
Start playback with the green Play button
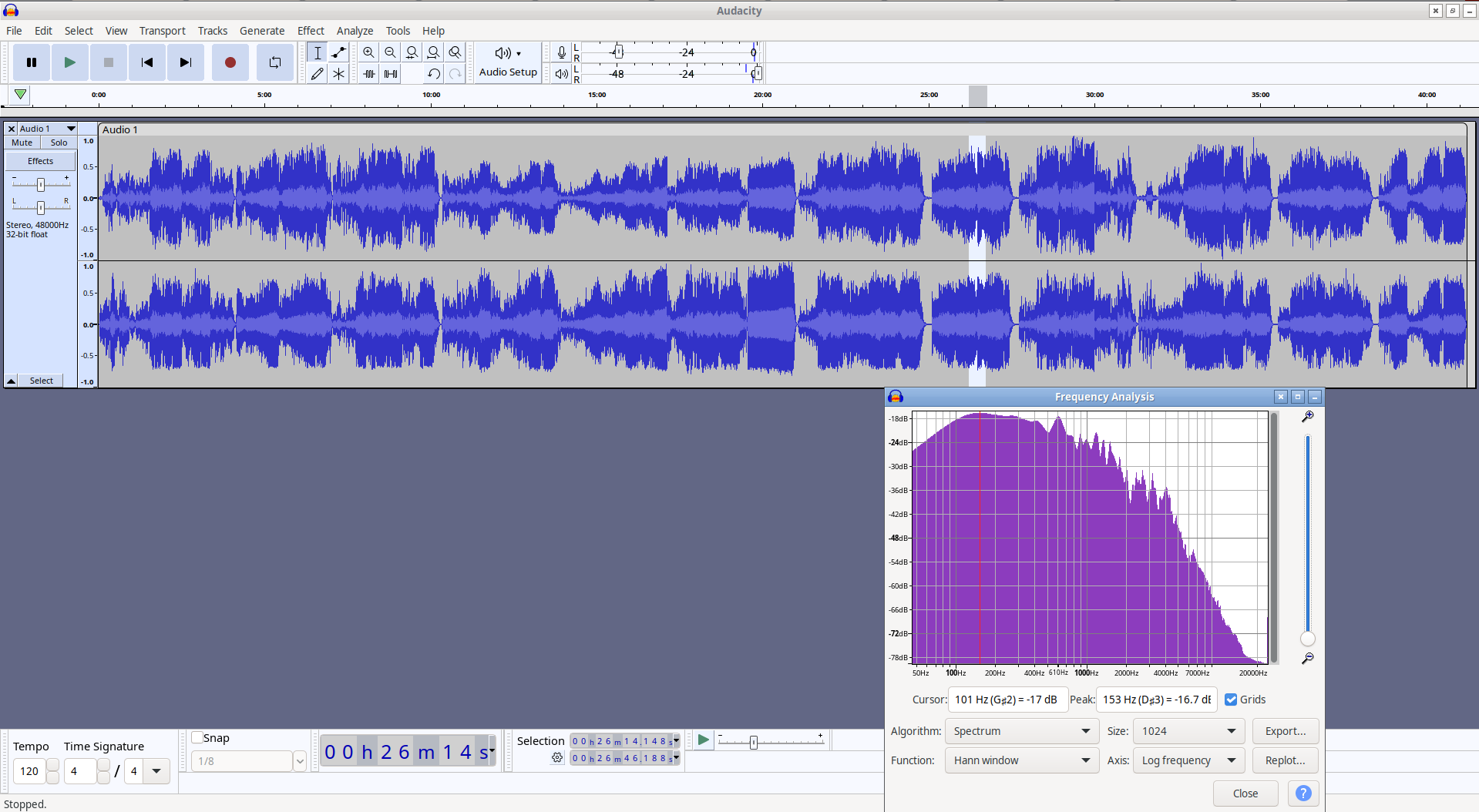(70, 62)
